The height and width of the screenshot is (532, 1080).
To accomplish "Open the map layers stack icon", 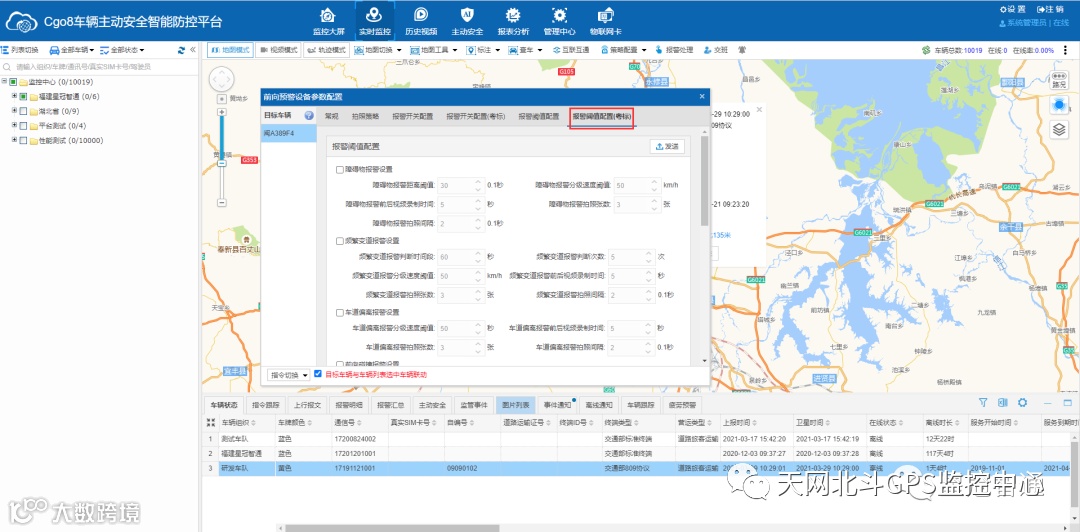I will click(x=1061, y=129).
